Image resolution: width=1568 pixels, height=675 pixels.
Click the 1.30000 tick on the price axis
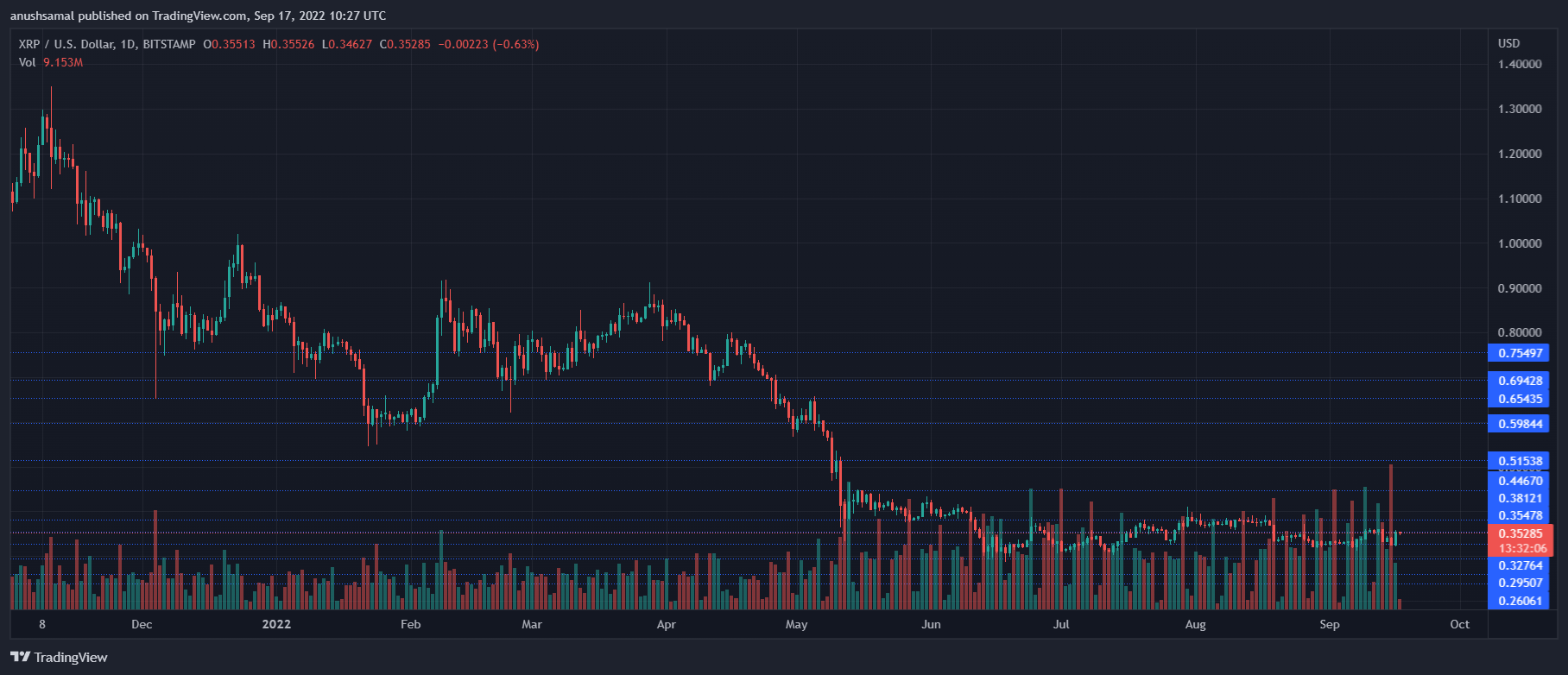tap(1520, 109)
